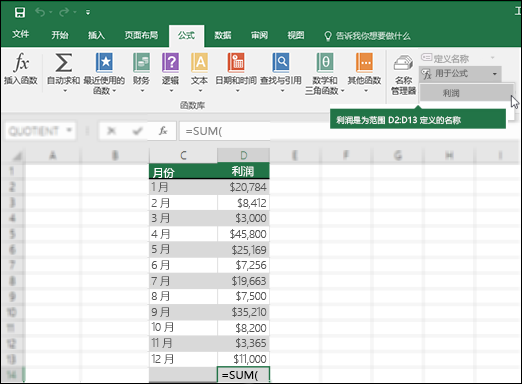Click the 12 月 cell
The image size is (522, 384).
183,359
